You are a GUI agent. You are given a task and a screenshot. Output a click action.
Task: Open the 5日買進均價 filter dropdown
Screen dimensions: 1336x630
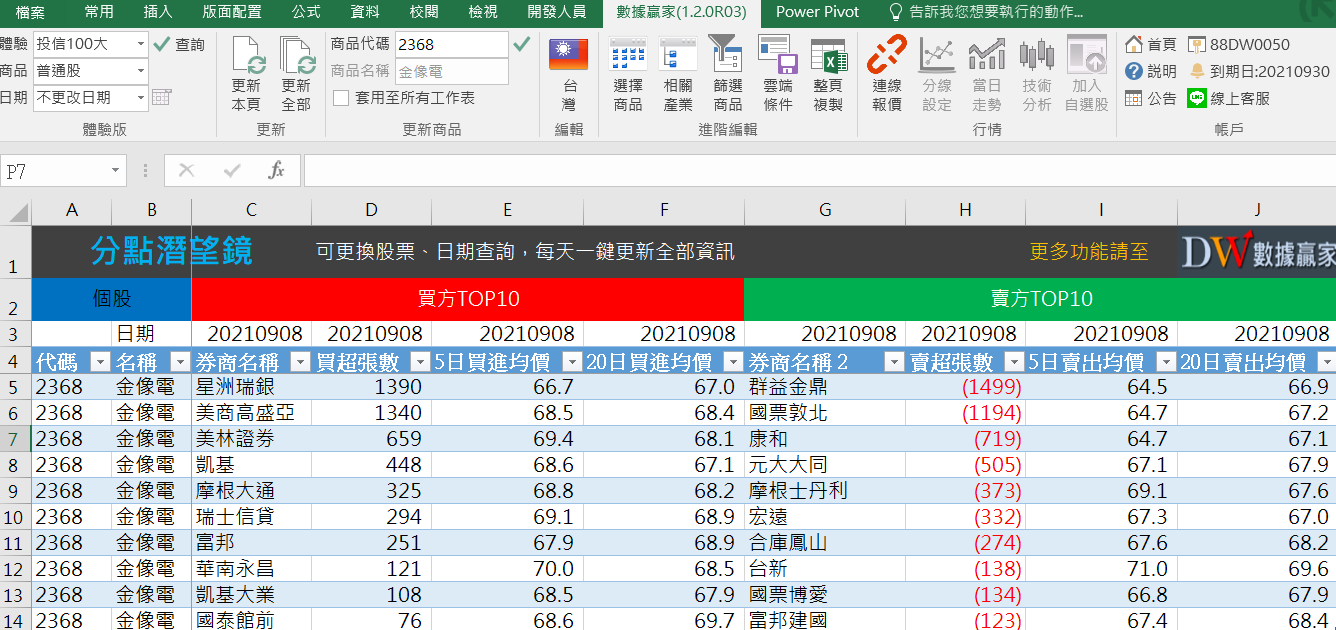572,362
